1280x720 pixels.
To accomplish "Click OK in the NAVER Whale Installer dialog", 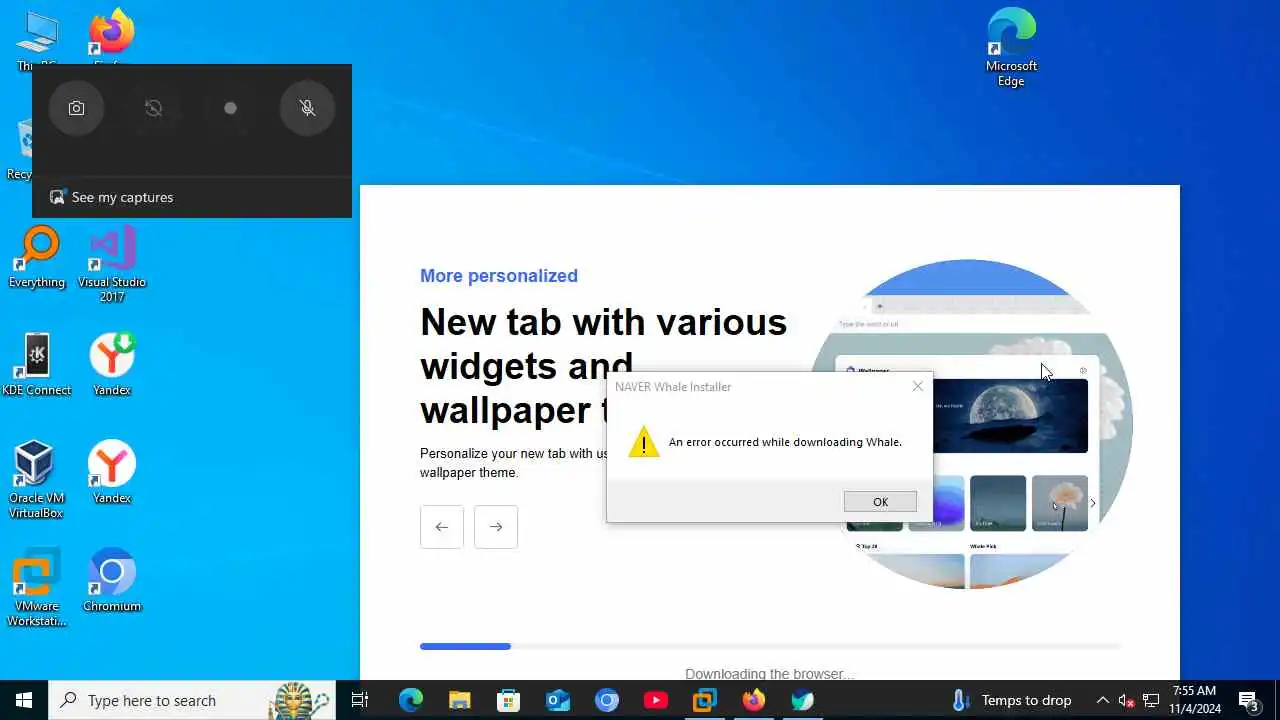I will click(880, 502).
